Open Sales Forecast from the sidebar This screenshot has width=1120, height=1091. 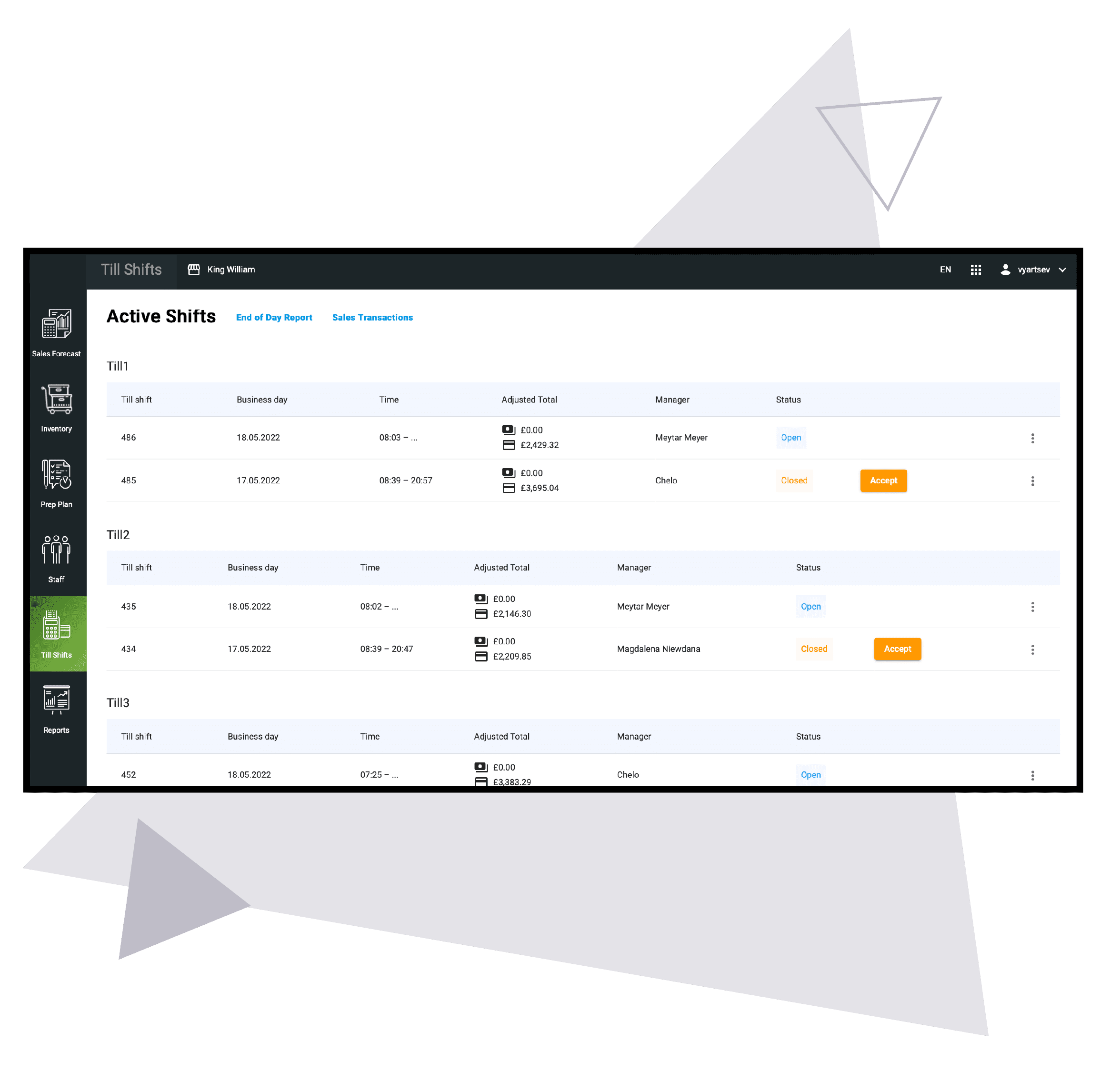point(56,333)
